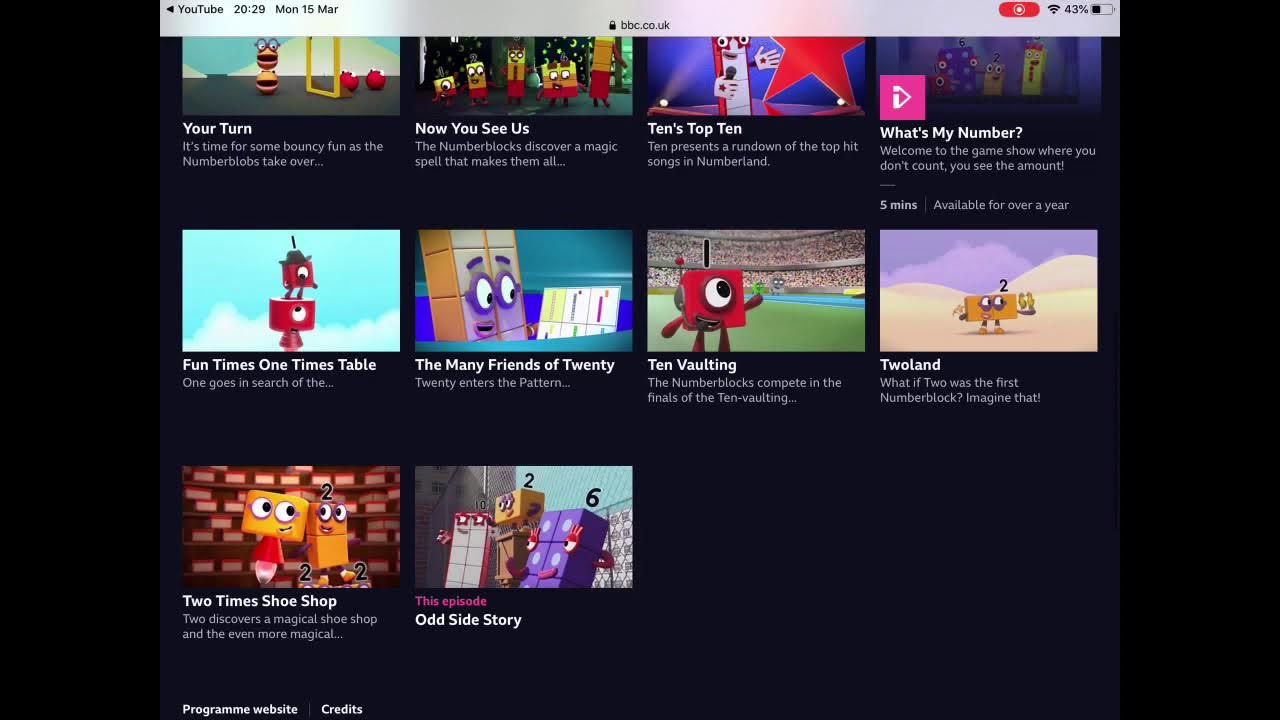Click the pink play icon on What's My Number
The width and height of the screenshot is (1280, 720).
pyautogui.click(x=902, y=97)
